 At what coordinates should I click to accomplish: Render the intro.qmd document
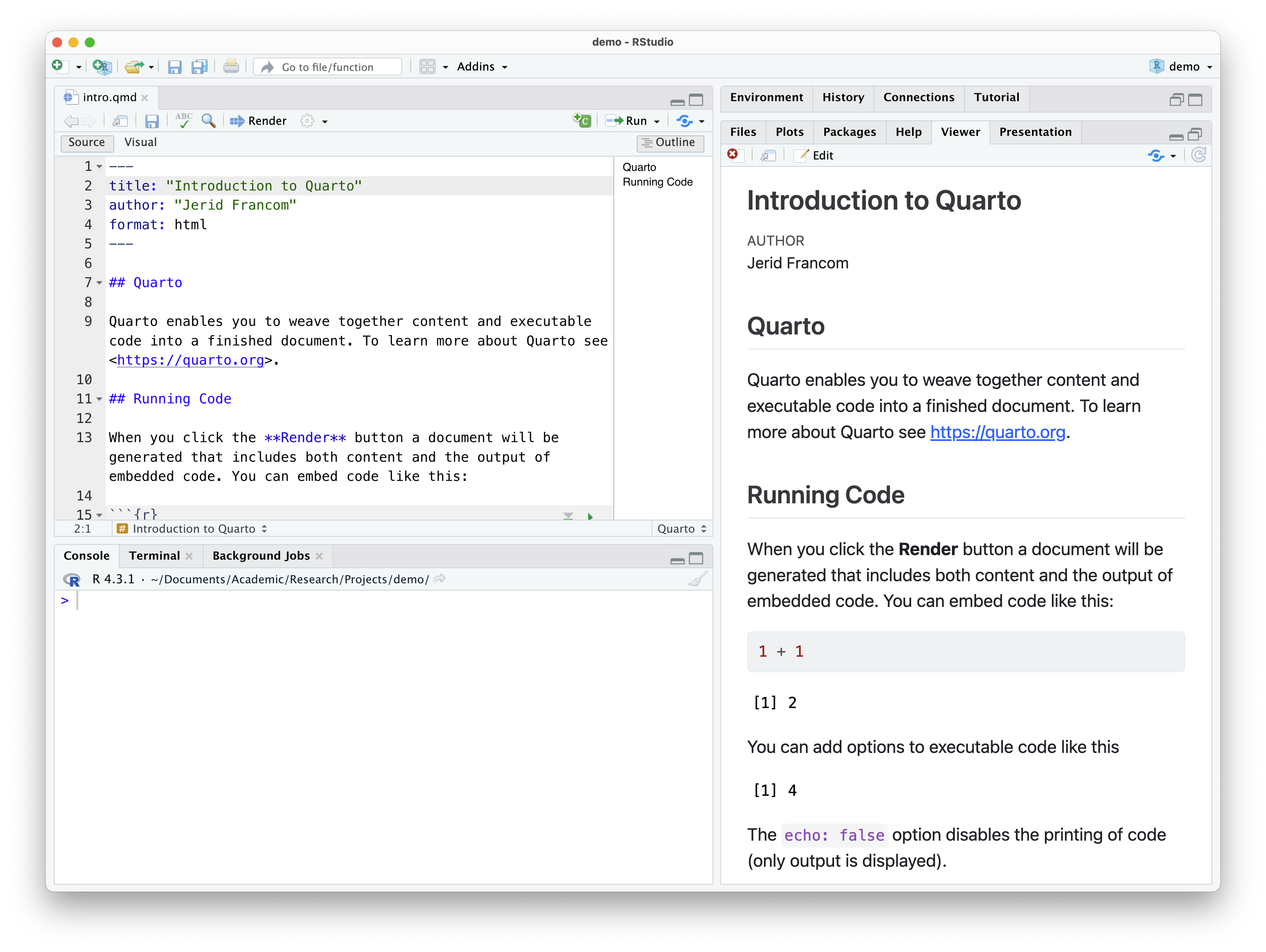(x=257, y=121)
